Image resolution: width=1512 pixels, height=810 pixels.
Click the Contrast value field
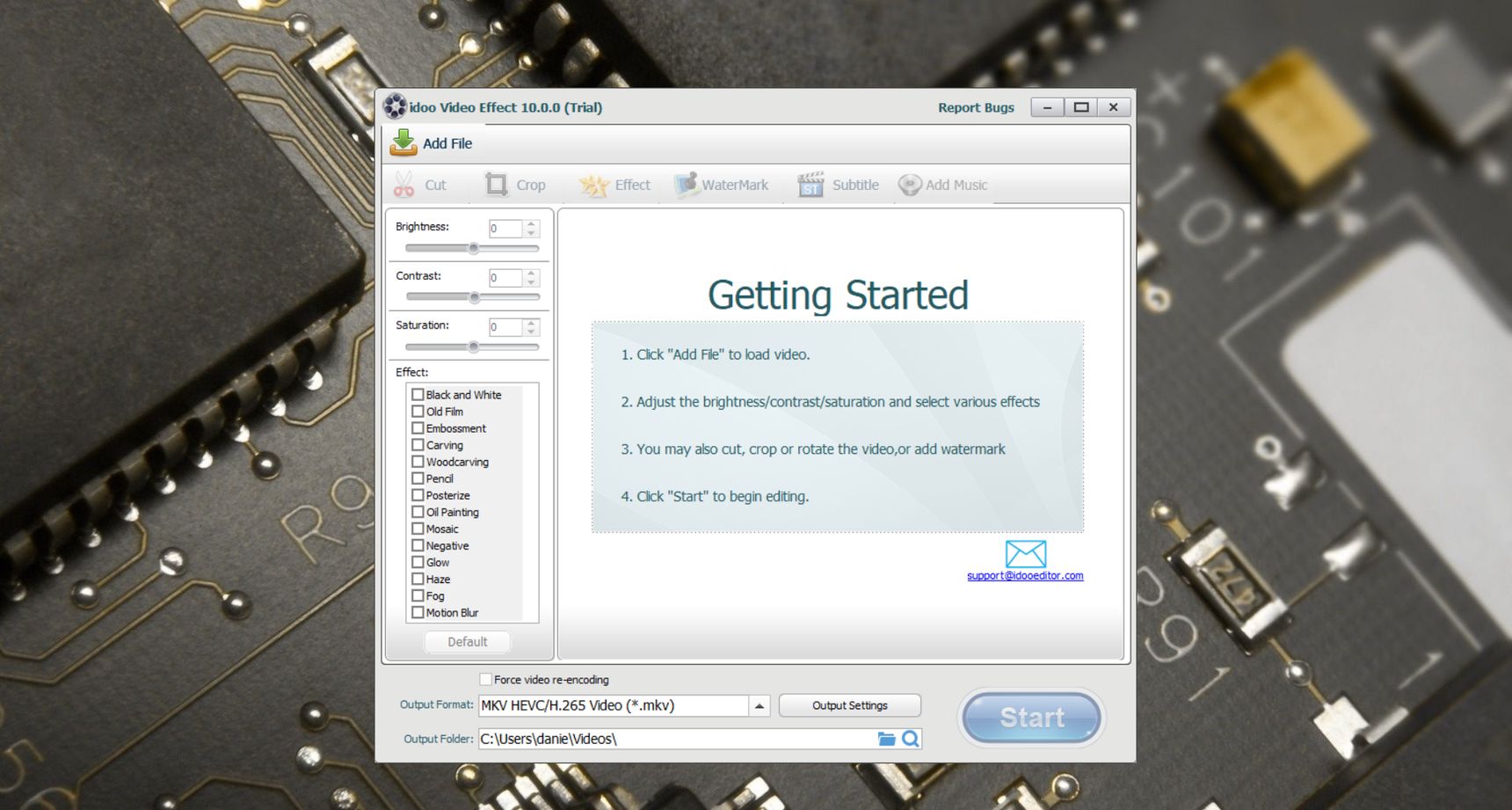[505, 278]
